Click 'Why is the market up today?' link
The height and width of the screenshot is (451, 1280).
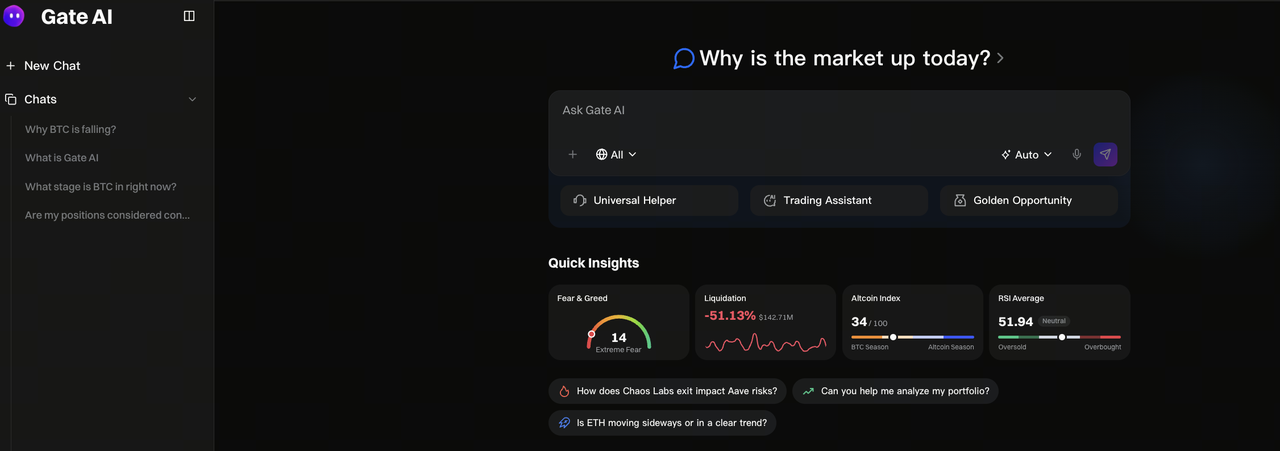point(845,59)
